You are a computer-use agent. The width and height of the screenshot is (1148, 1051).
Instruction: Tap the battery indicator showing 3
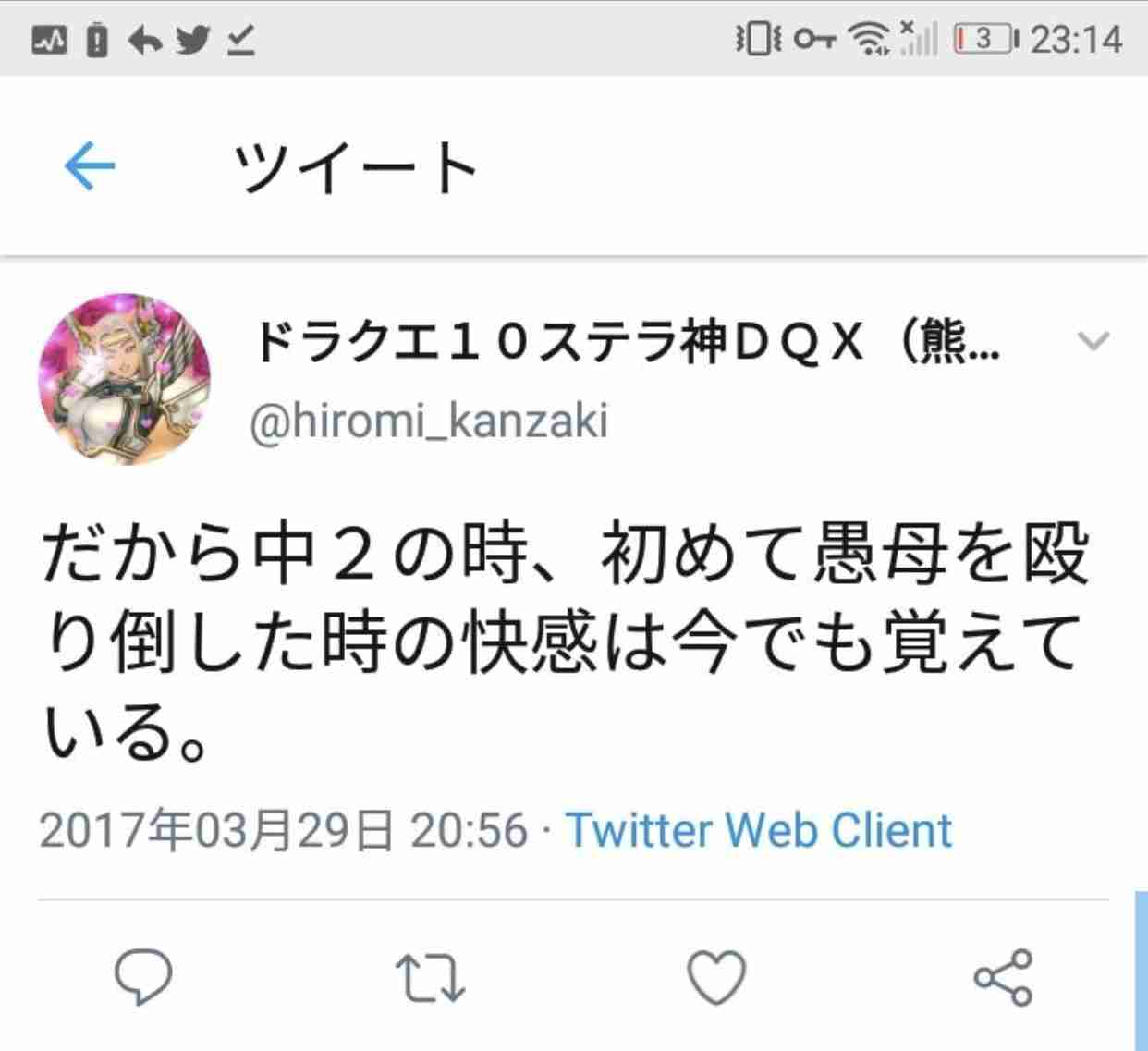(x=986, y=40)
